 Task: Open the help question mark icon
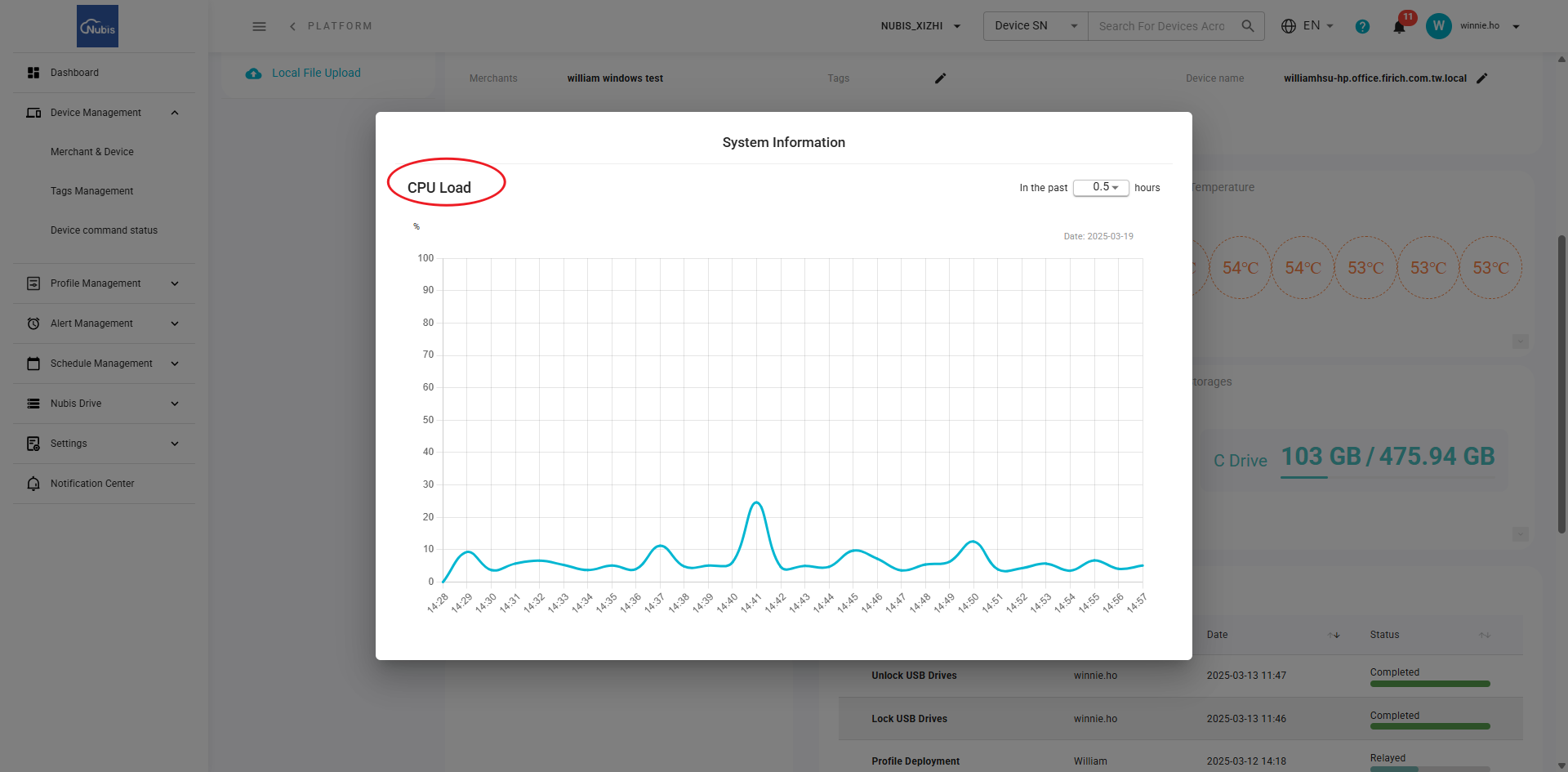[x=1362, y=26]
